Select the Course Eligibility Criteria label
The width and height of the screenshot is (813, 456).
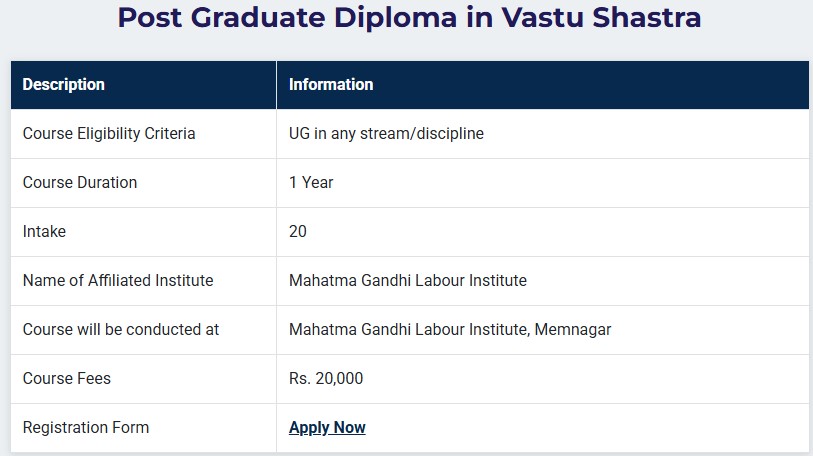[109, 134]
